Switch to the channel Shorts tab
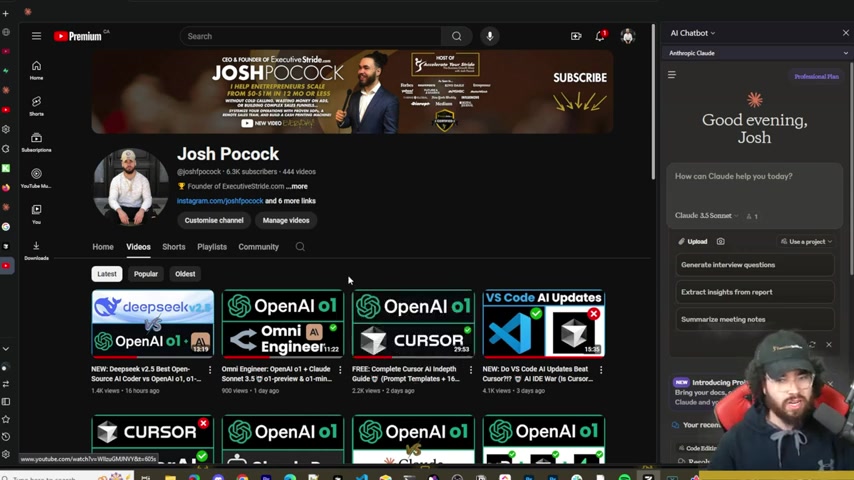This screenshot has width=854, height=480. click(174, 247)
